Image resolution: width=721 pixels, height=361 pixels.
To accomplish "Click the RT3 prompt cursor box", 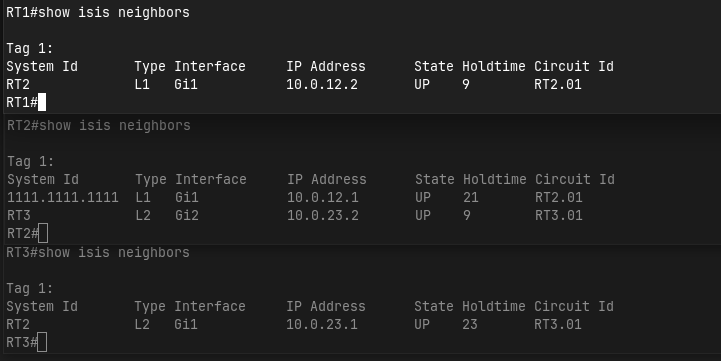I will (42, 342).
